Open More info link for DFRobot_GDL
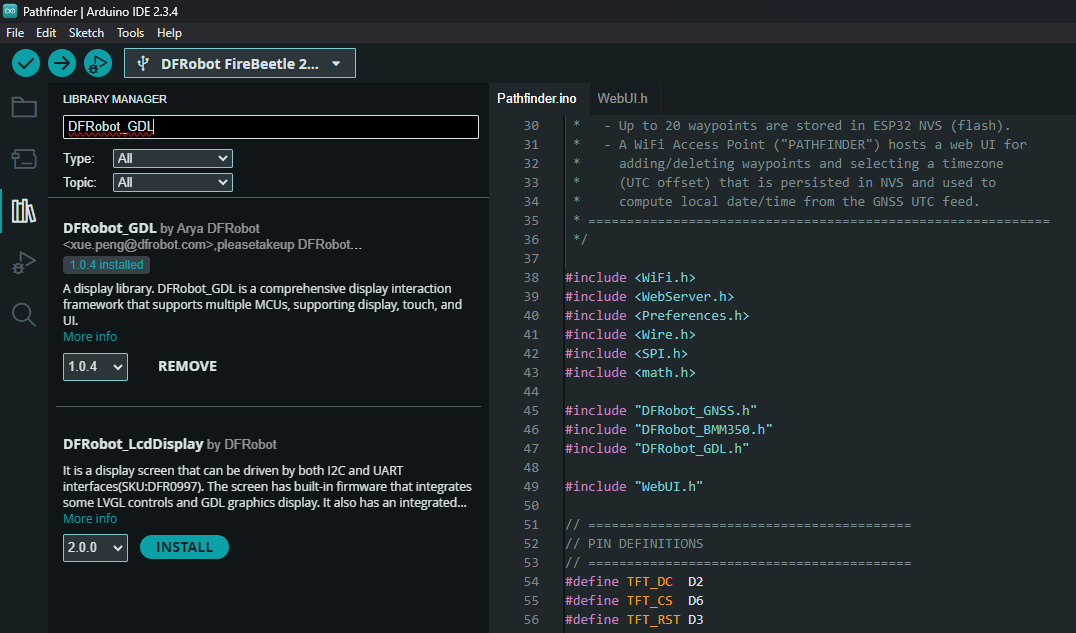The height and width of the screenshot is (633, 1076). pos(90,336)
